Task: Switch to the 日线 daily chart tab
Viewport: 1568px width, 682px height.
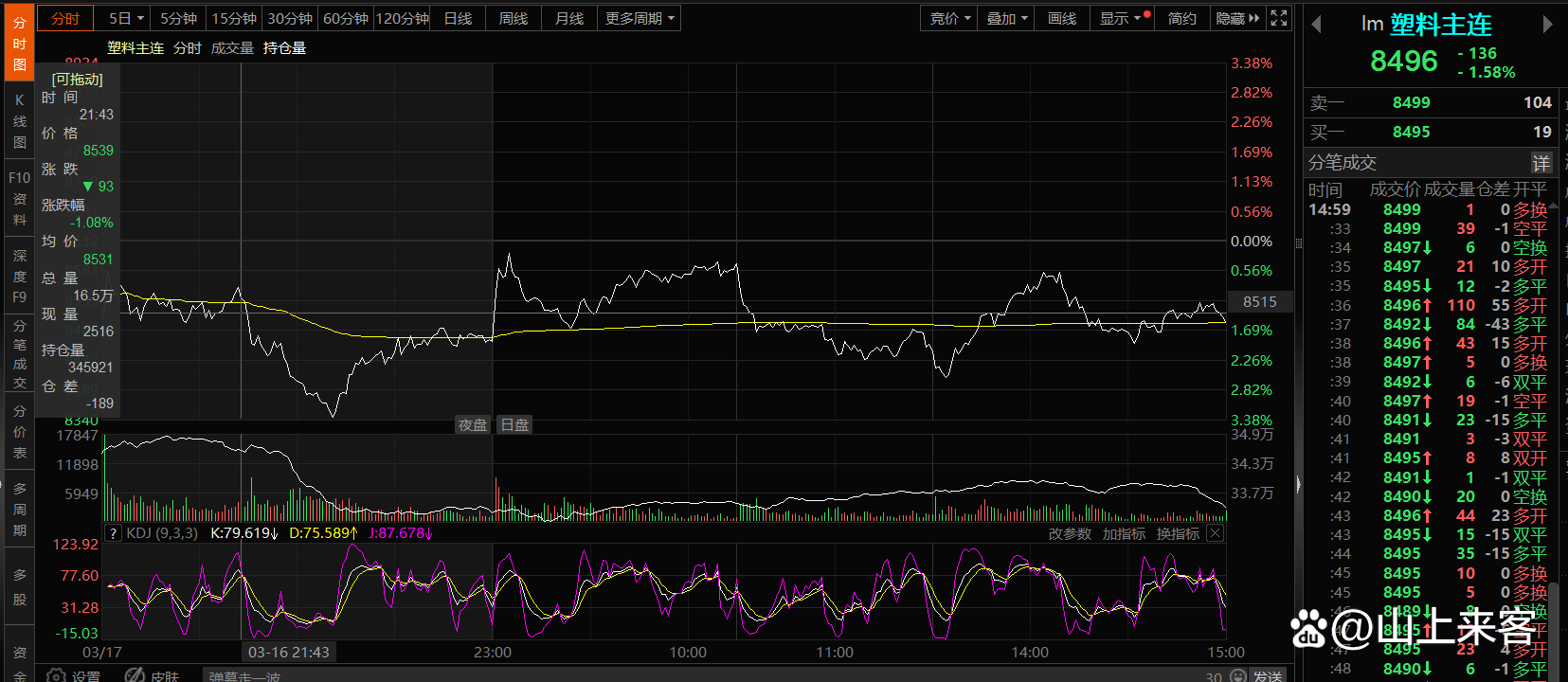Action: click(x=458, y=18)
